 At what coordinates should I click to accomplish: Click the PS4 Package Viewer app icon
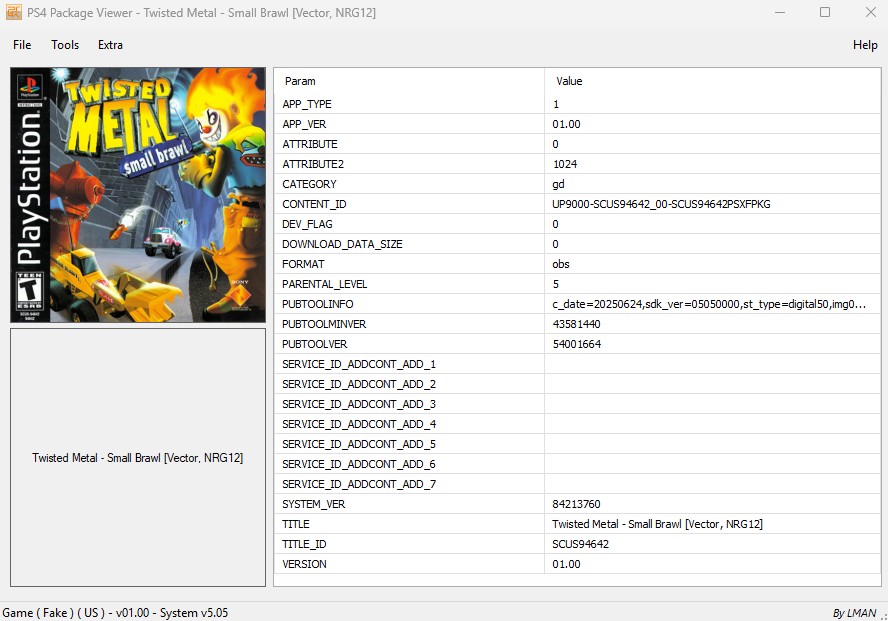coord(14,12)
